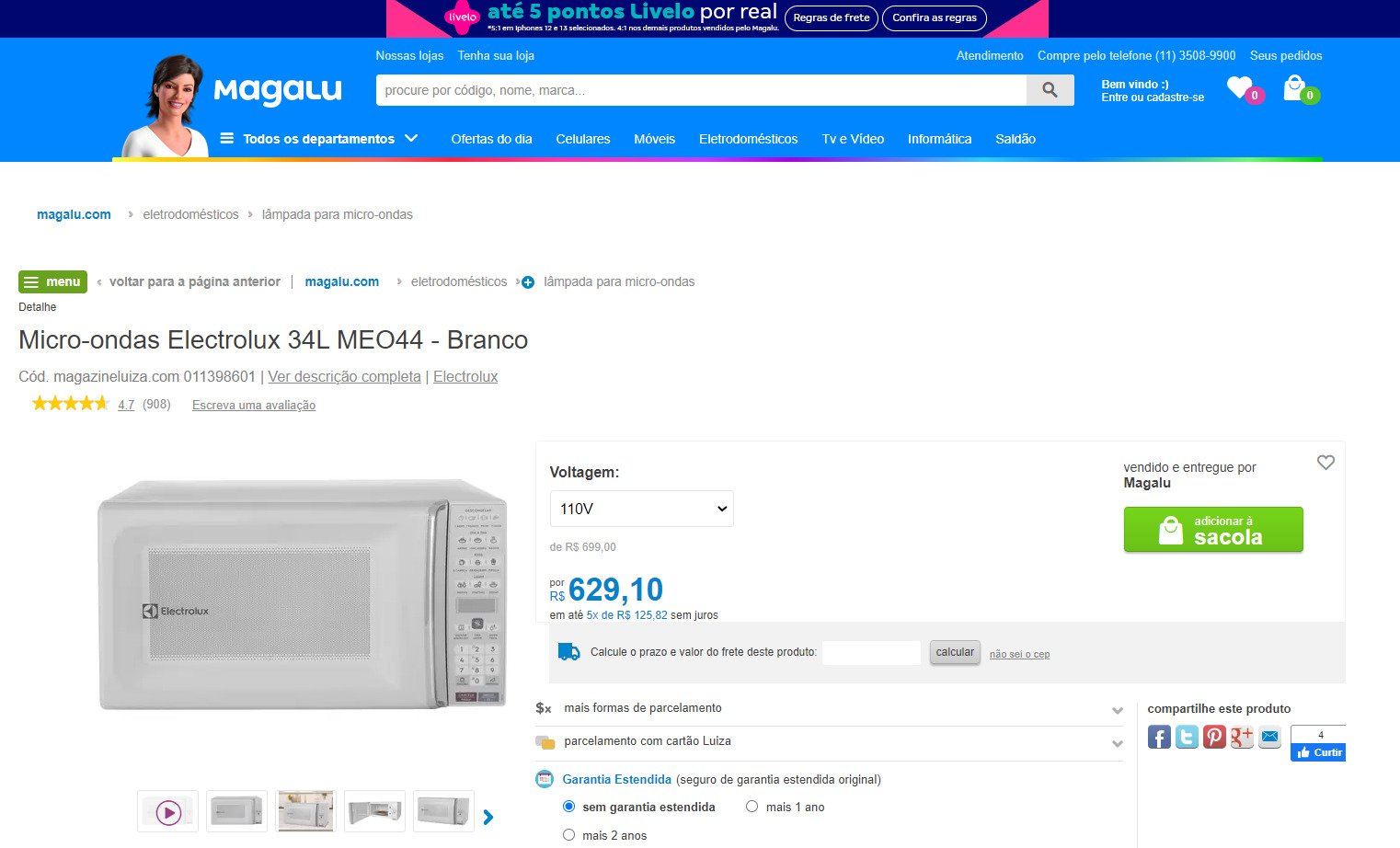Click 'voltar para a página anterior'
Viewport: 1400px width, 848px height.
click(x=195, y=281)
